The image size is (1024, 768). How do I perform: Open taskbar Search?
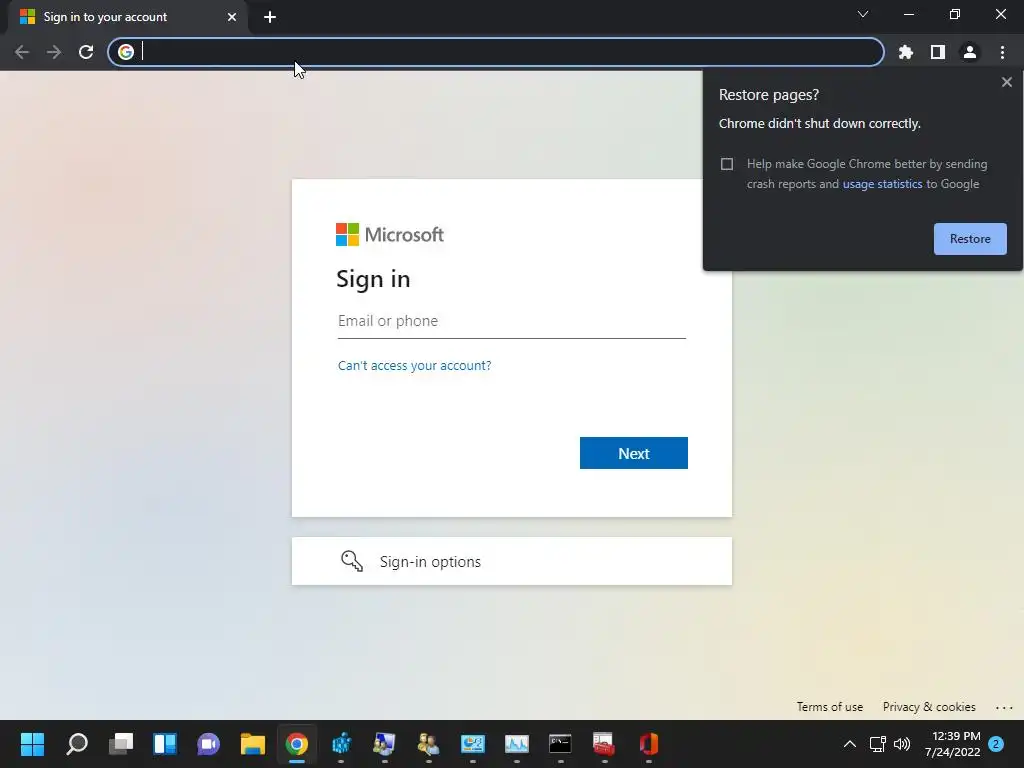click(77, 744)
